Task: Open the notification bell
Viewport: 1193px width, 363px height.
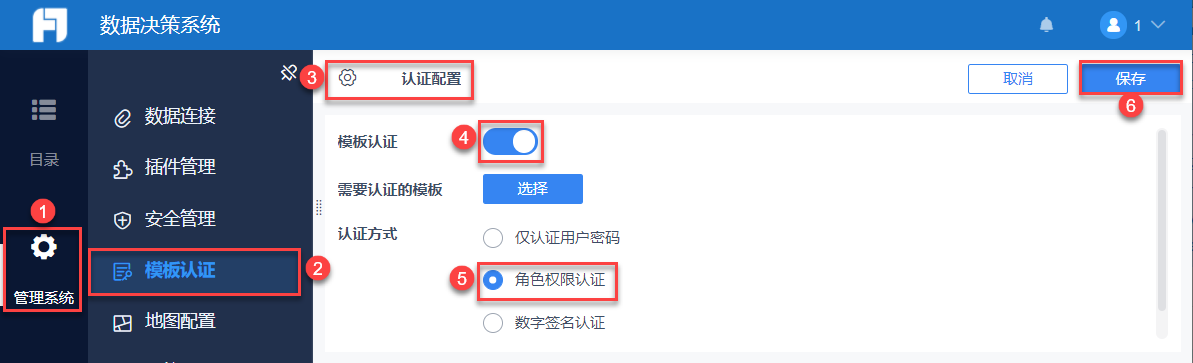Action: [1047, 25]
